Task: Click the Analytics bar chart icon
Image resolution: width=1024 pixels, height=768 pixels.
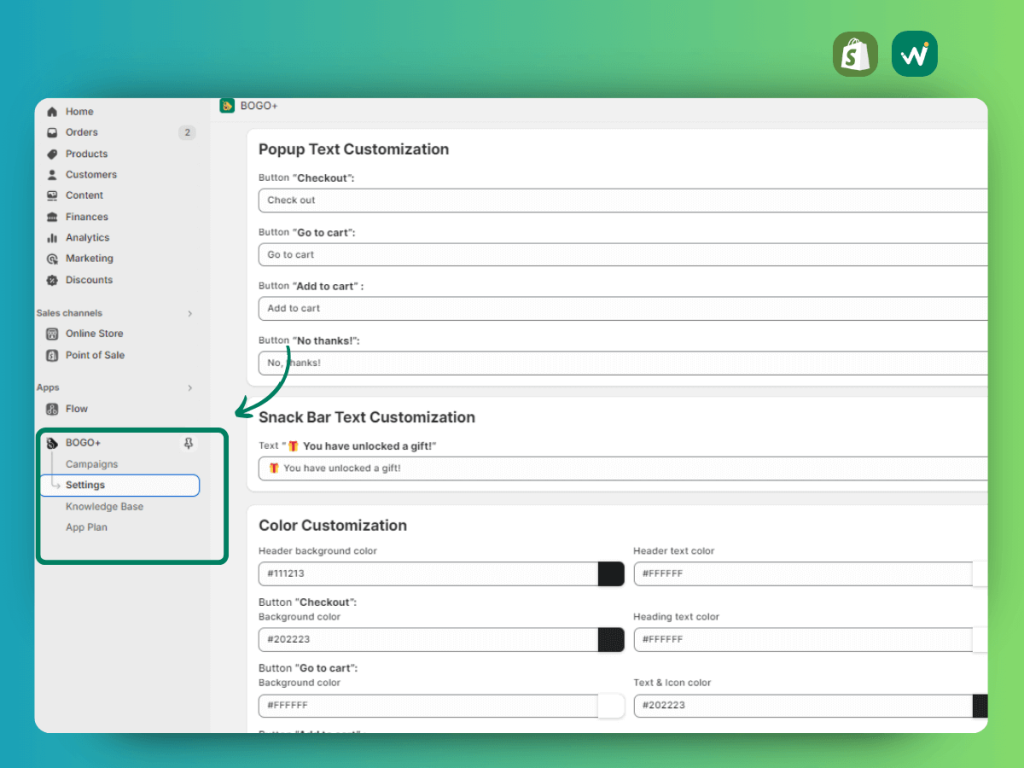Action: (52, 238)
